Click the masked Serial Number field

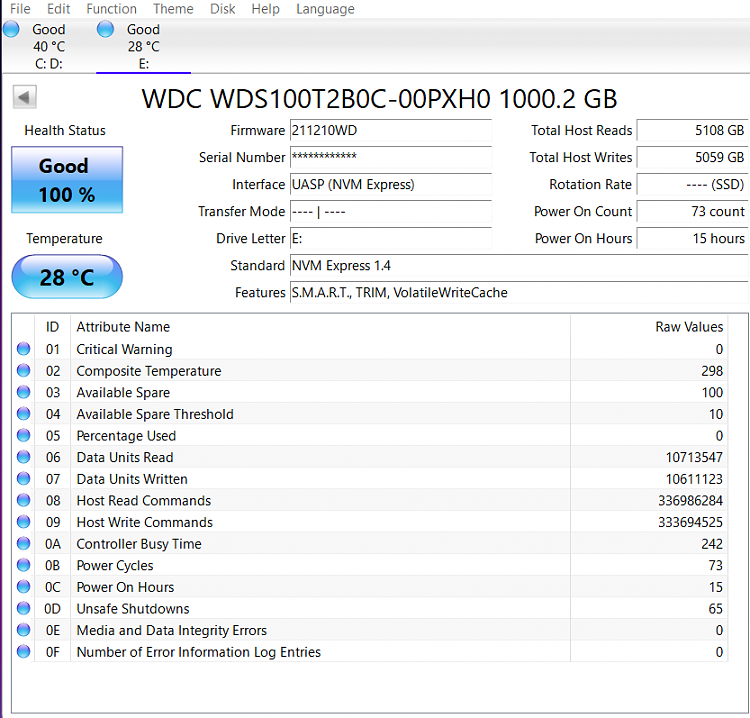point(391,157)
